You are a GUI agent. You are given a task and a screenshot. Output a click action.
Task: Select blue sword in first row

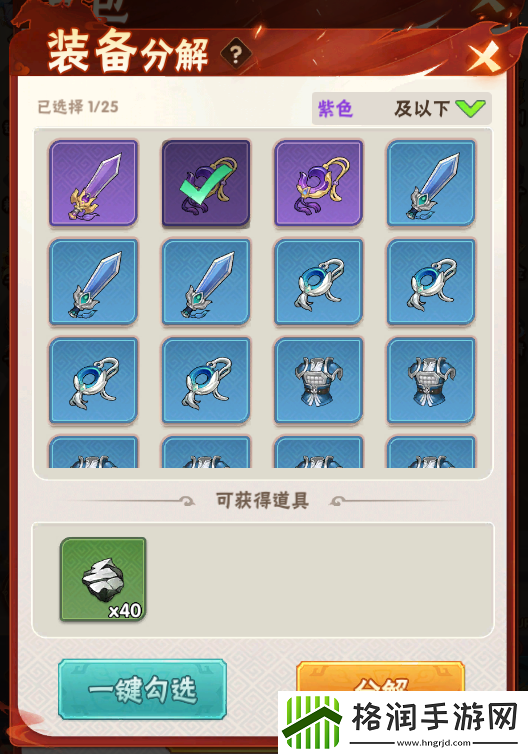[431, 183]
